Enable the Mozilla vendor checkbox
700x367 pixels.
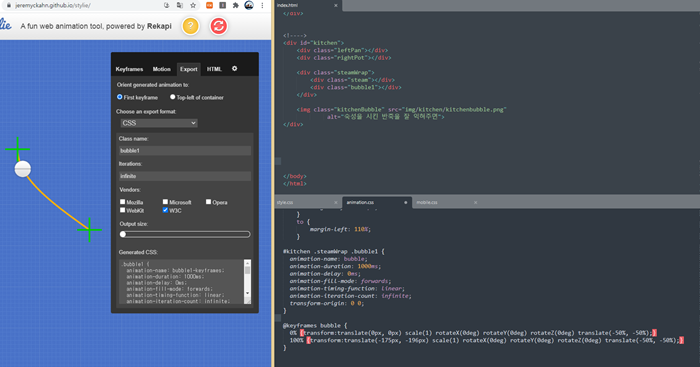[122, 202]
